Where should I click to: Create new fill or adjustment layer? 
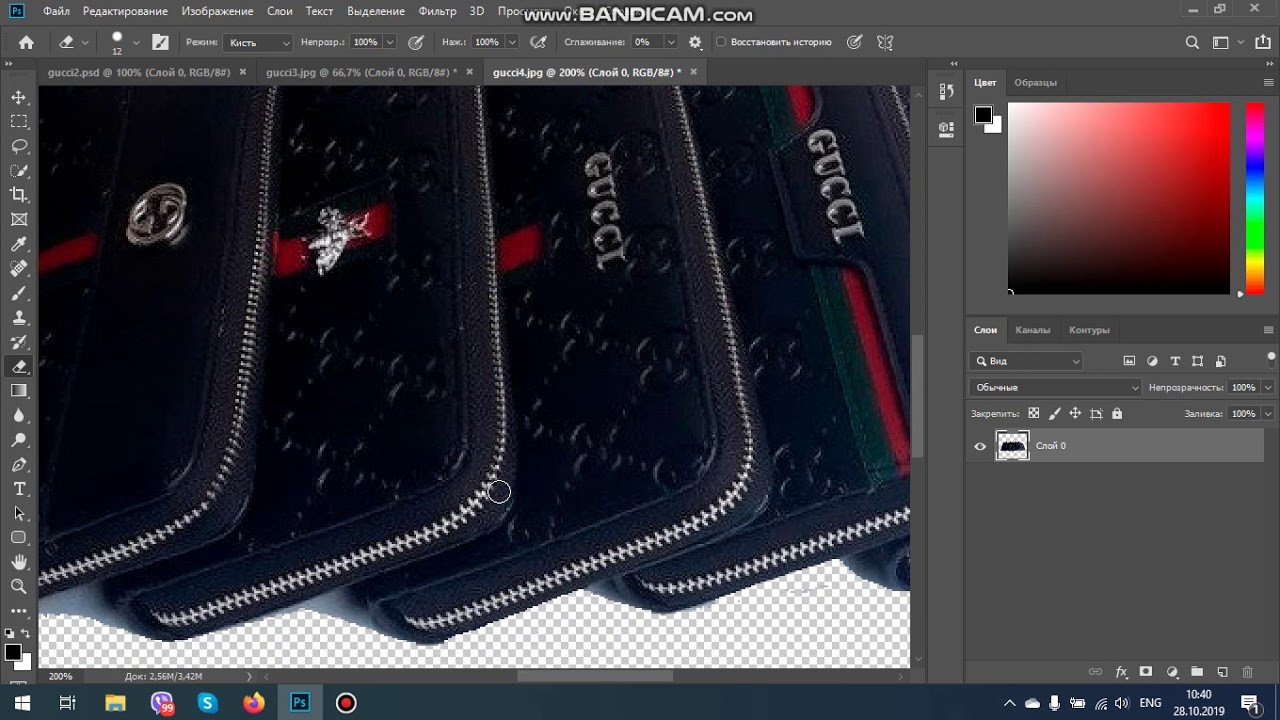pyautogui.click(x=1172, y=672)
